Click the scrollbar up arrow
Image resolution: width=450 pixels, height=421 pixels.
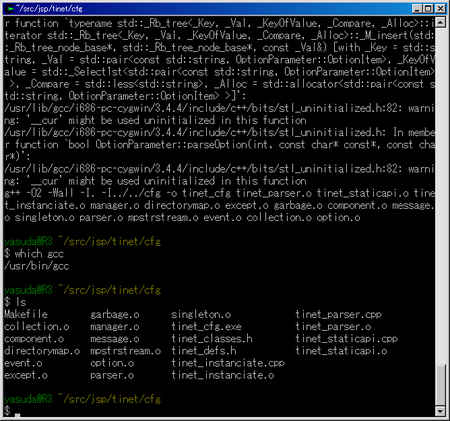[x=441, y=23]
